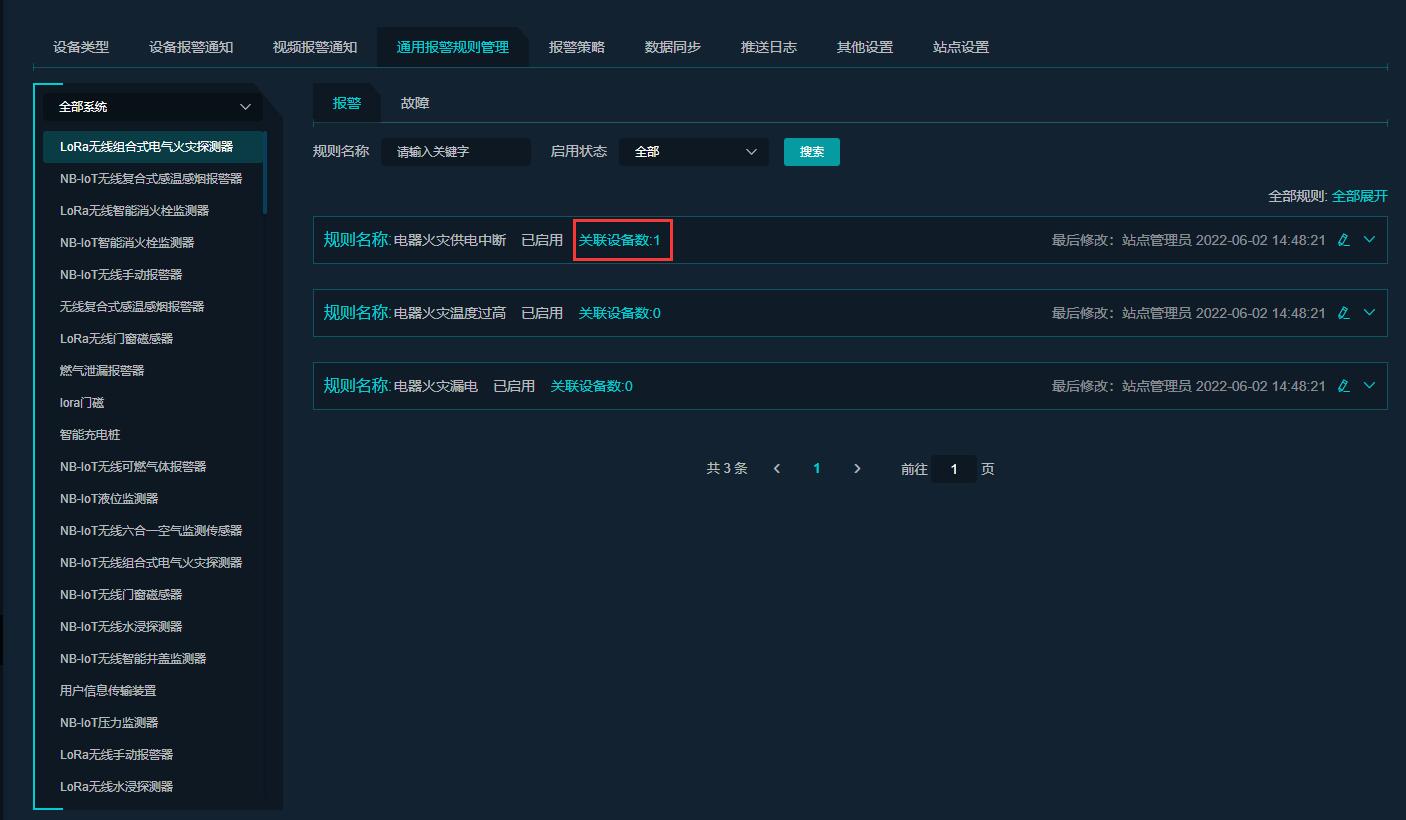Select LoRa无线智能消火栓监测器 in list
Screen dimensions: 1406x820
pyautogui.click(x=153, y=211)
